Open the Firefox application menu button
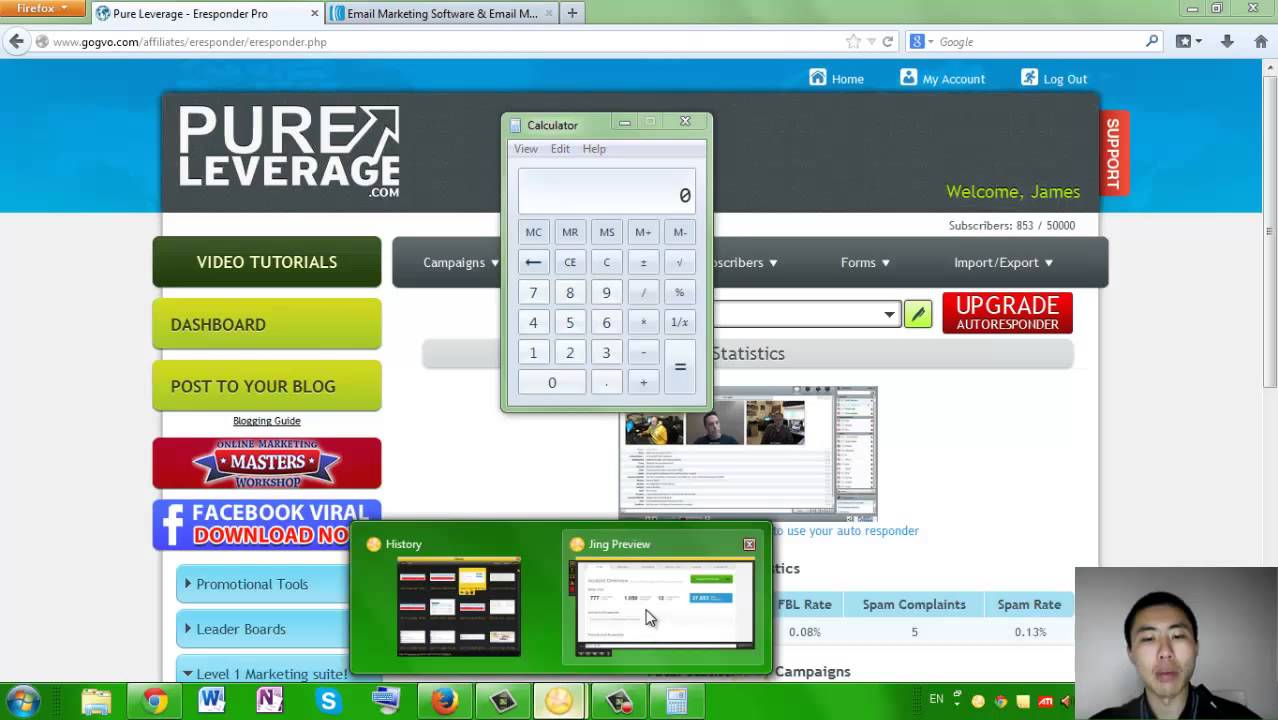The height and width of the screenshot is (720, 1278). pyautogui.click(x=43, y=8)
